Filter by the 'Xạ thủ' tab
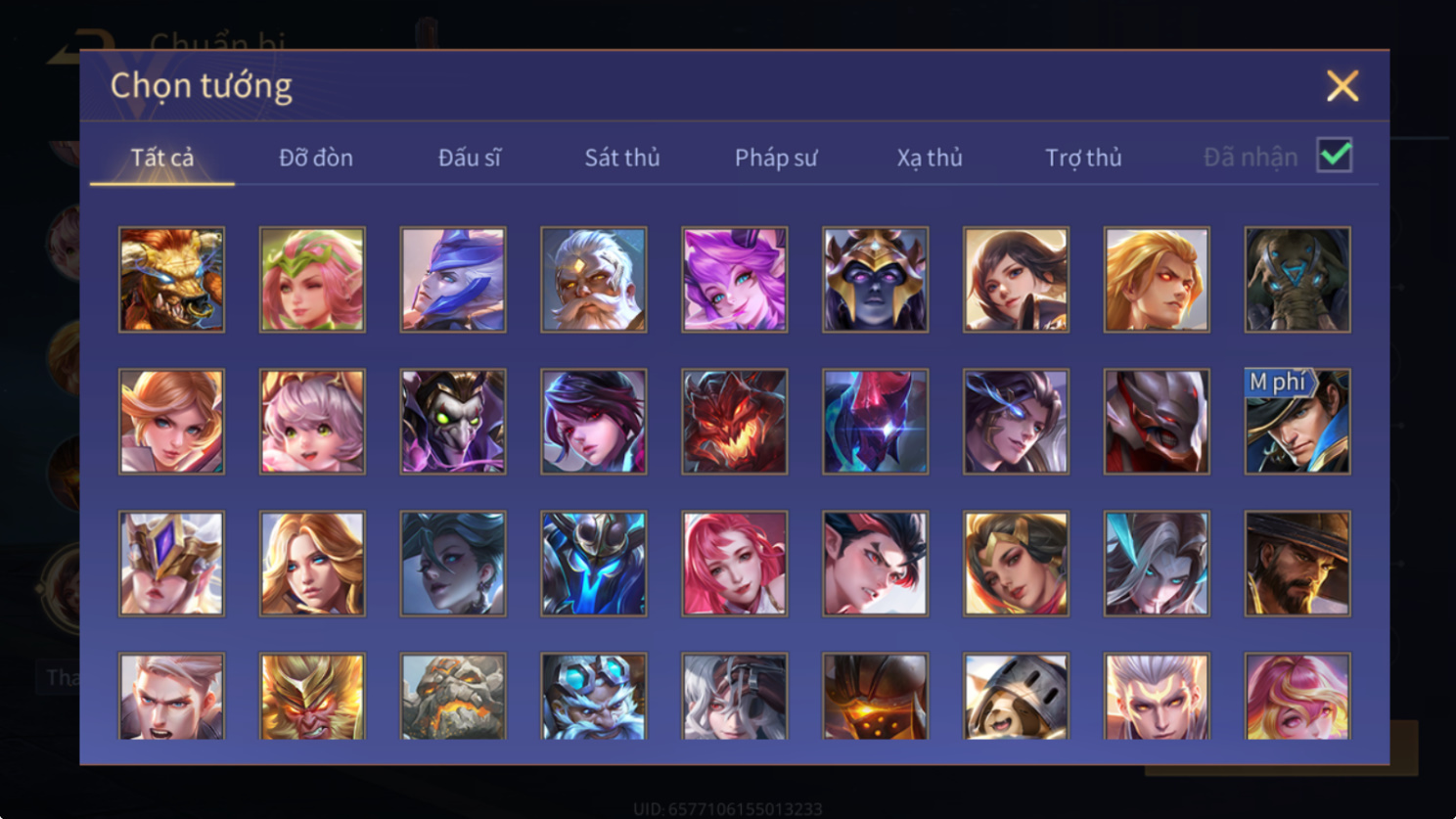 (930, 158)
